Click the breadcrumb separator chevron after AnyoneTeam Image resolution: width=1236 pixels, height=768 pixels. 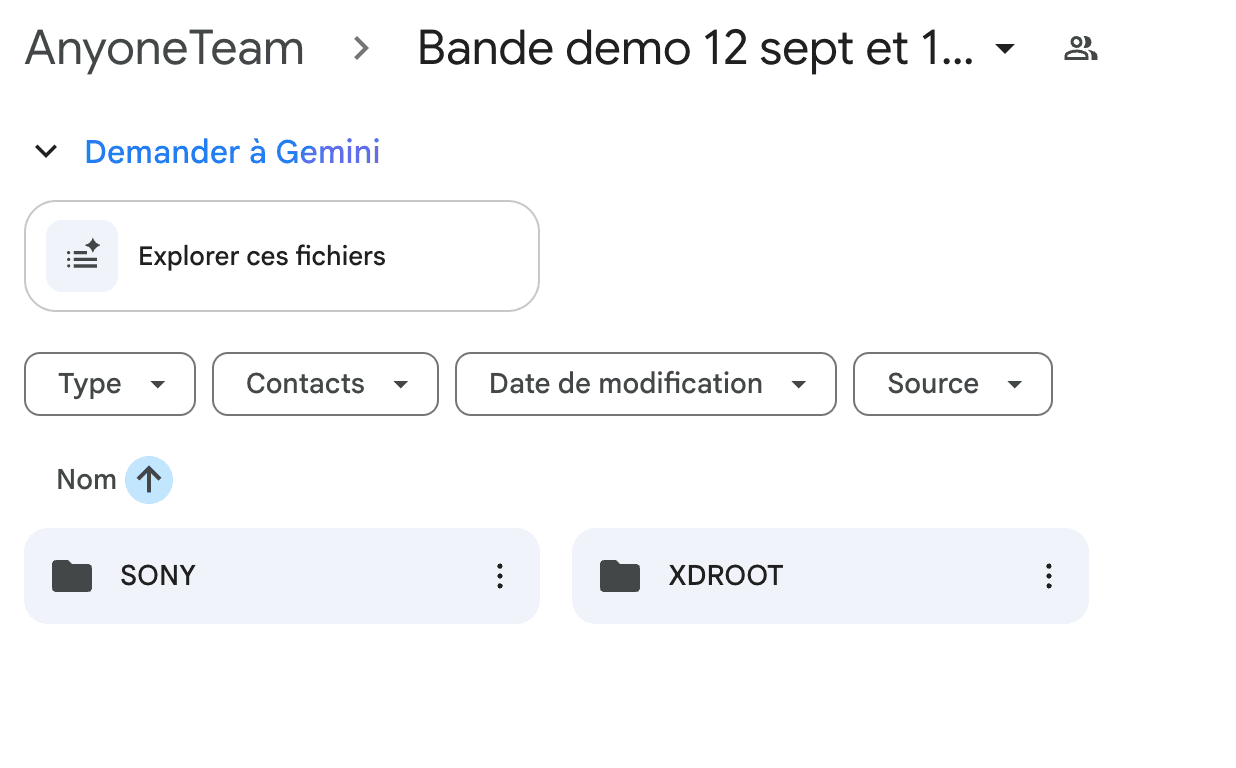click(359, 47)
